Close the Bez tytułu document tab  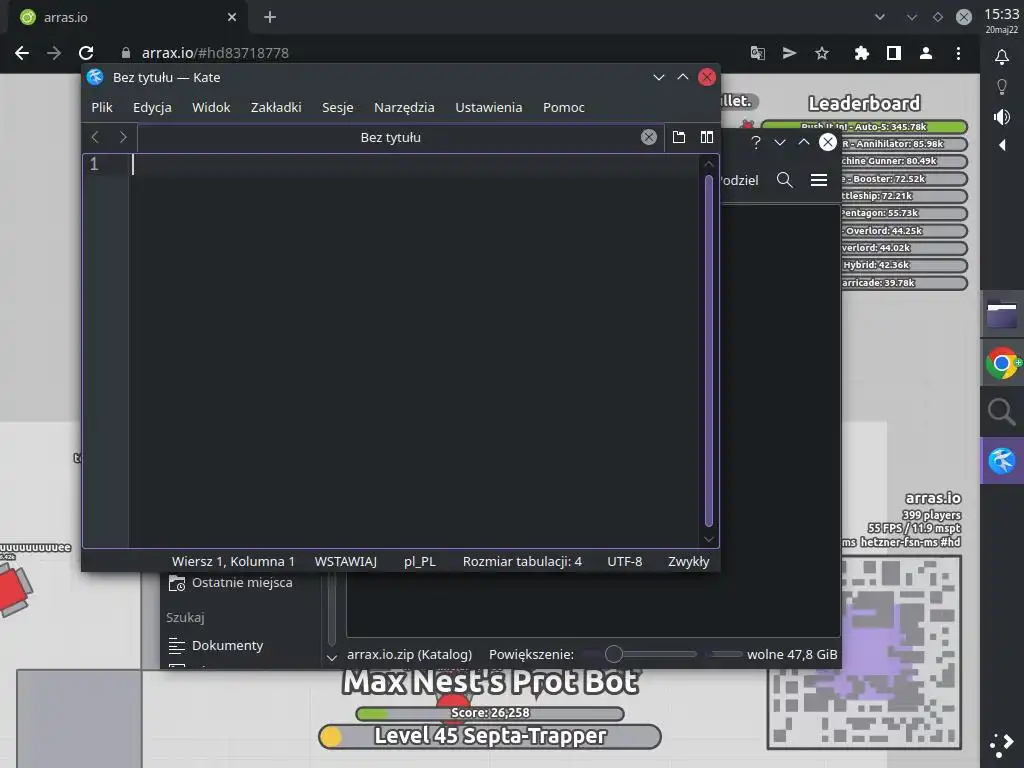click(648, 137)
